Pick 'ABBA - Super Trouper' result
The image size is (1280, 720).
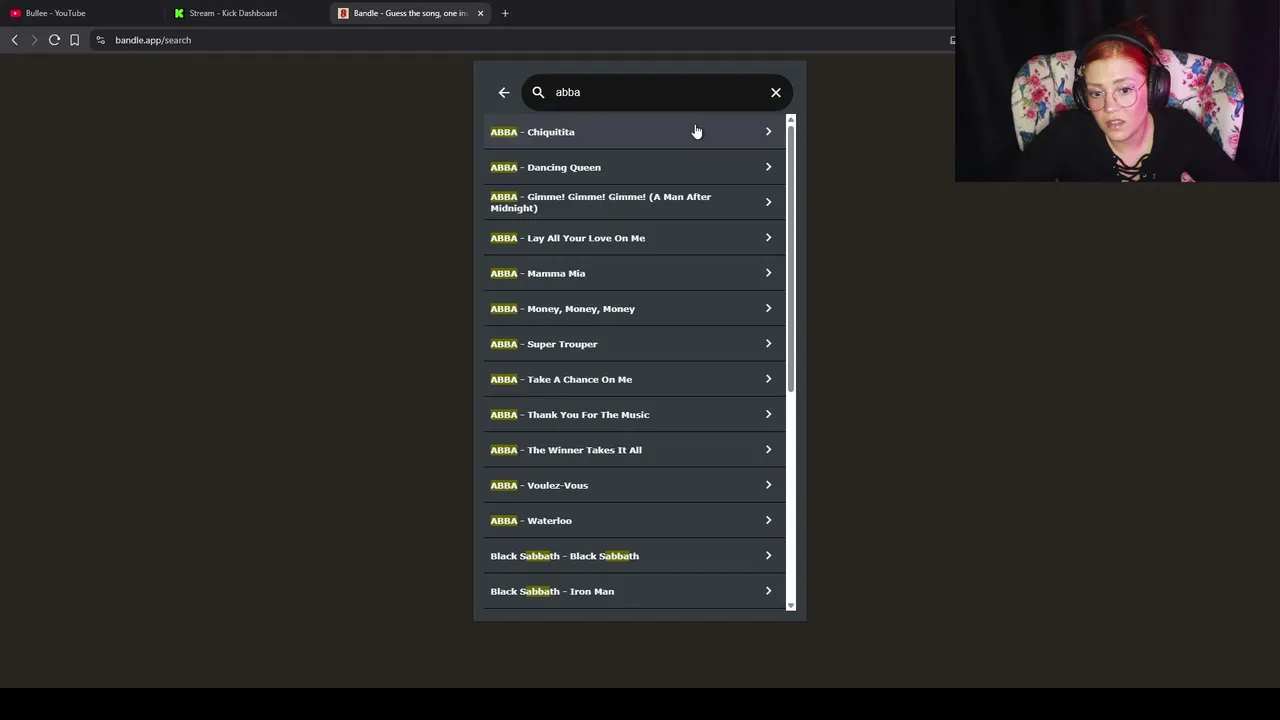point(634,344)
